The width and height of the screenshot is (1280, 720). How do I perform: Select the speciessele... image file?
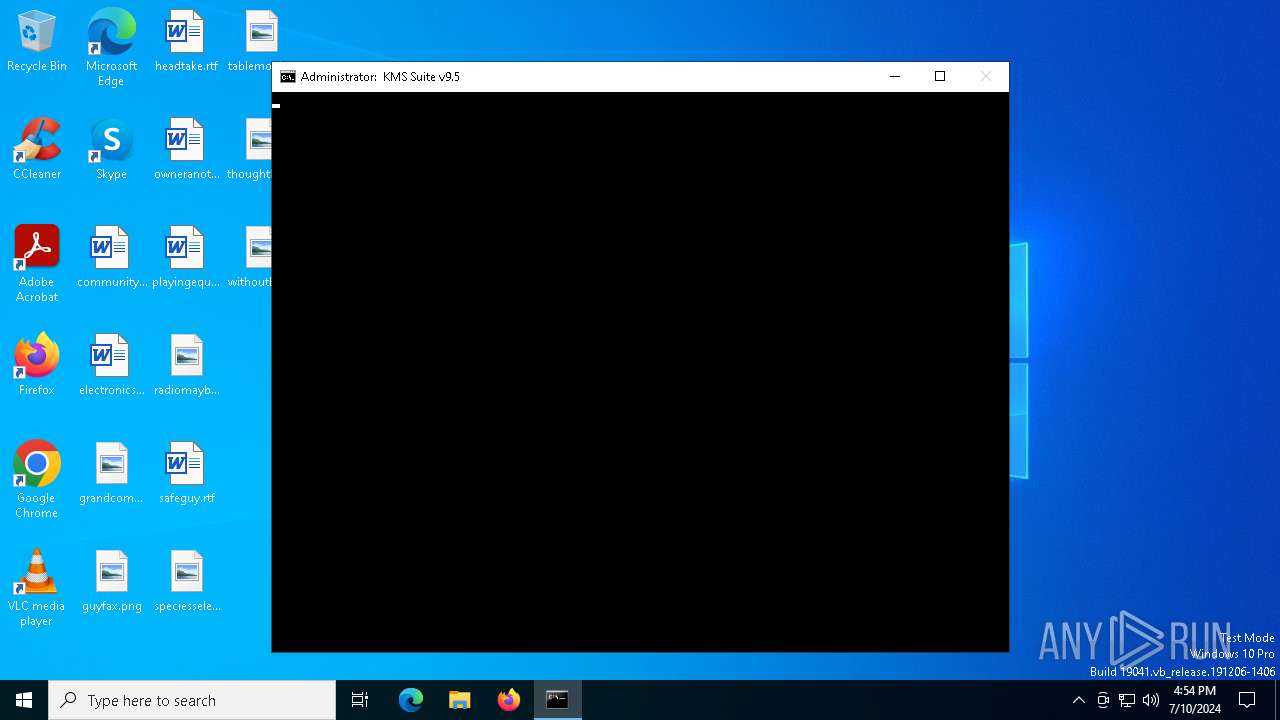(x=186, y=582)
